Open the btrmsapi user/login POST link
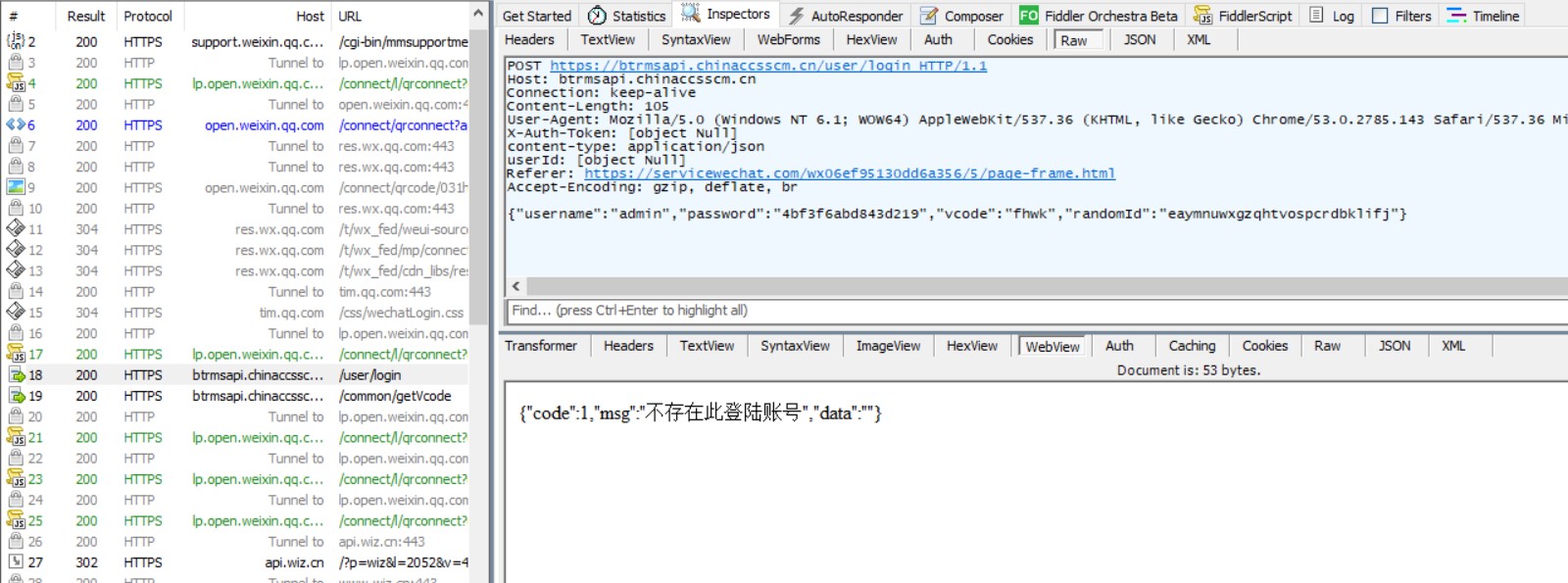The height and width of the screenshot is (583, 1568). pos(768,66)
